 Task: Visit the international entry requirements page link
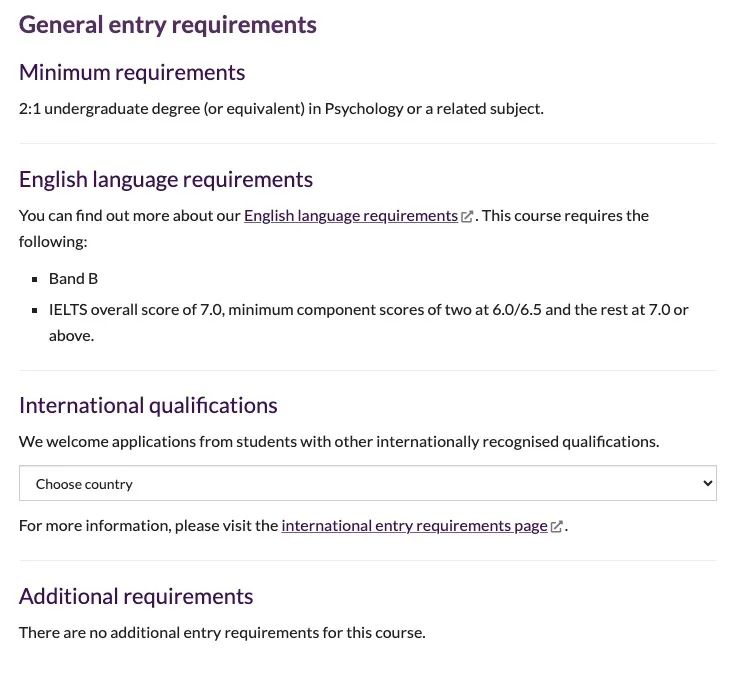point(414,526)
